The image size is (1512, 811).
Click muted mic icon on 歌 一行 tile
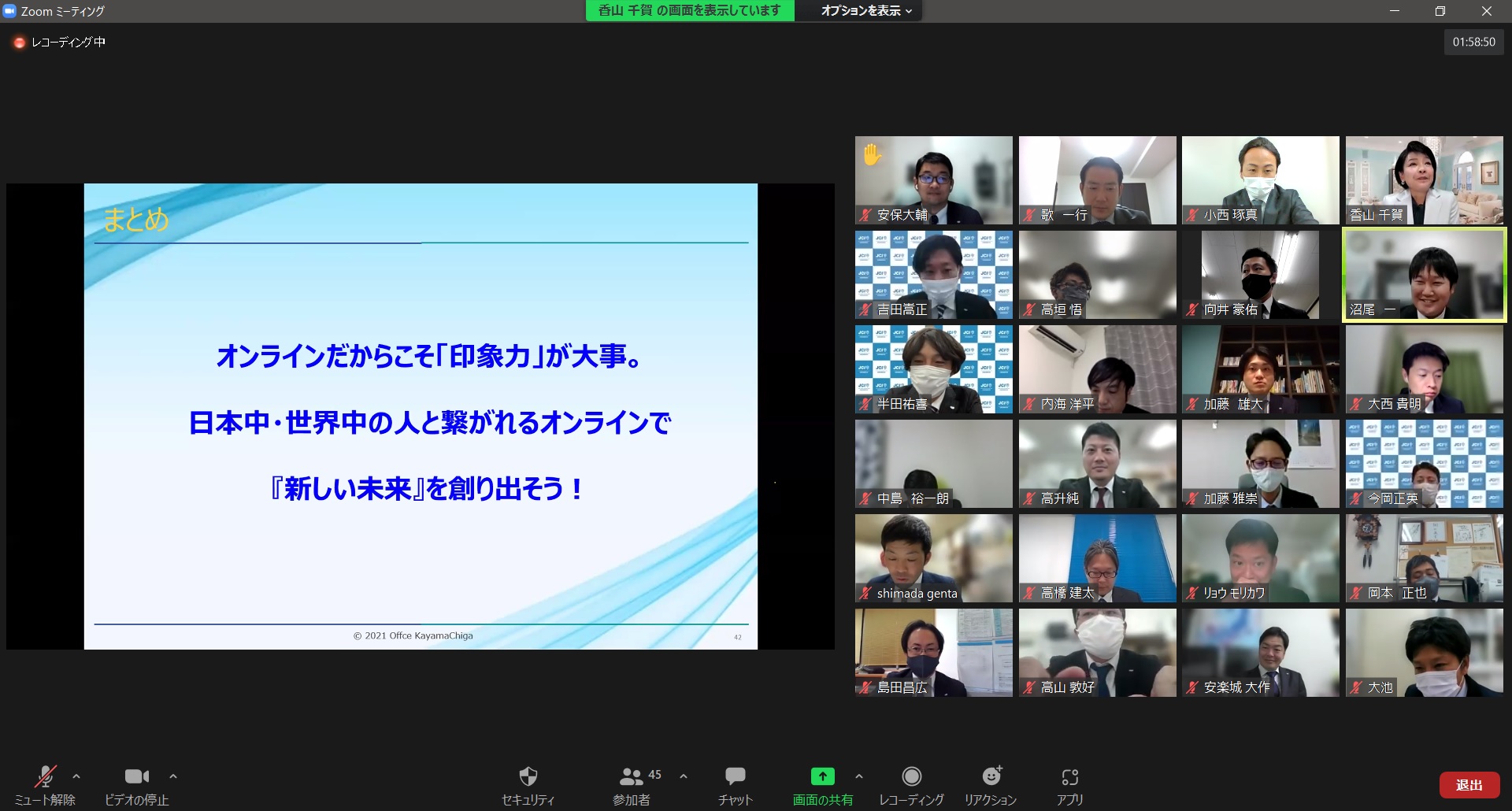1029,215
